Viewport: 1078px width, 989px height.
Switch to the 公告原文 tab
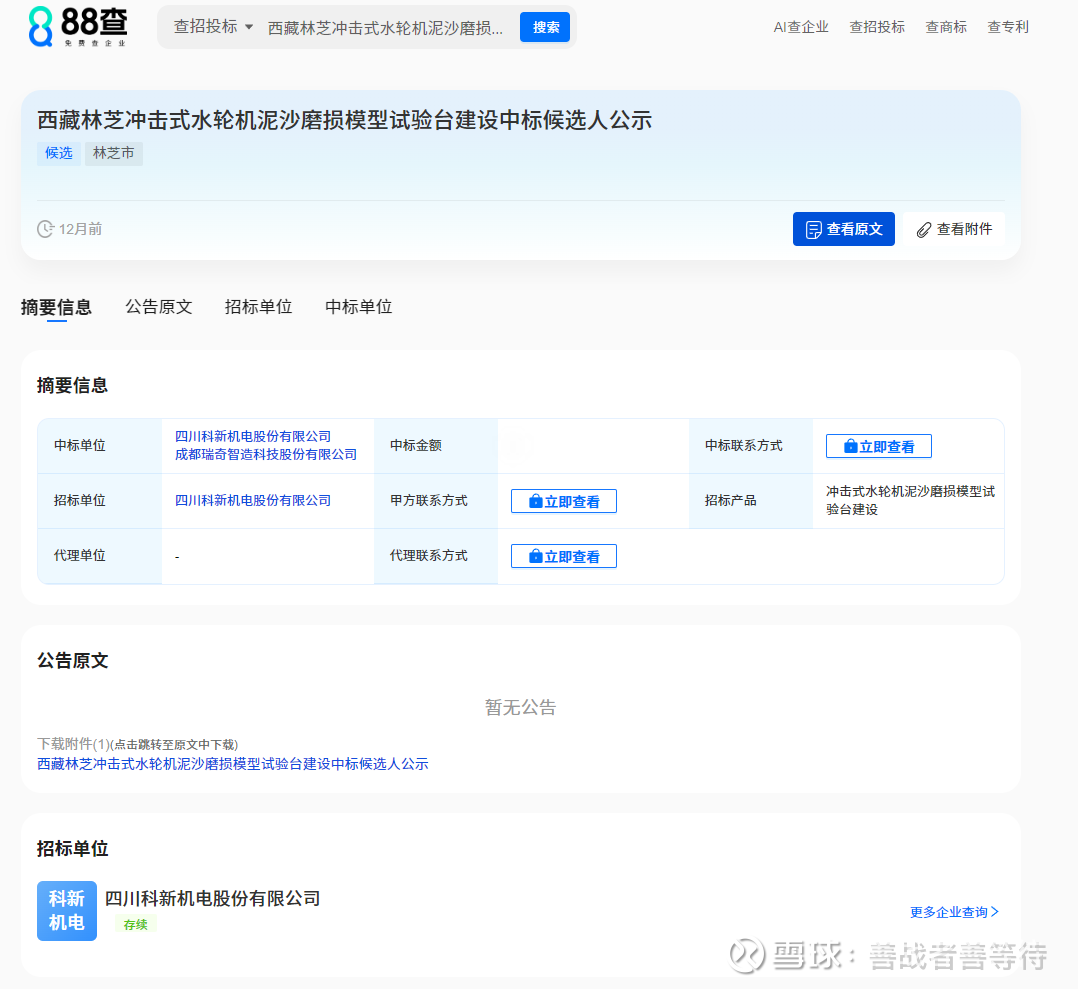[x=158, y=307]
